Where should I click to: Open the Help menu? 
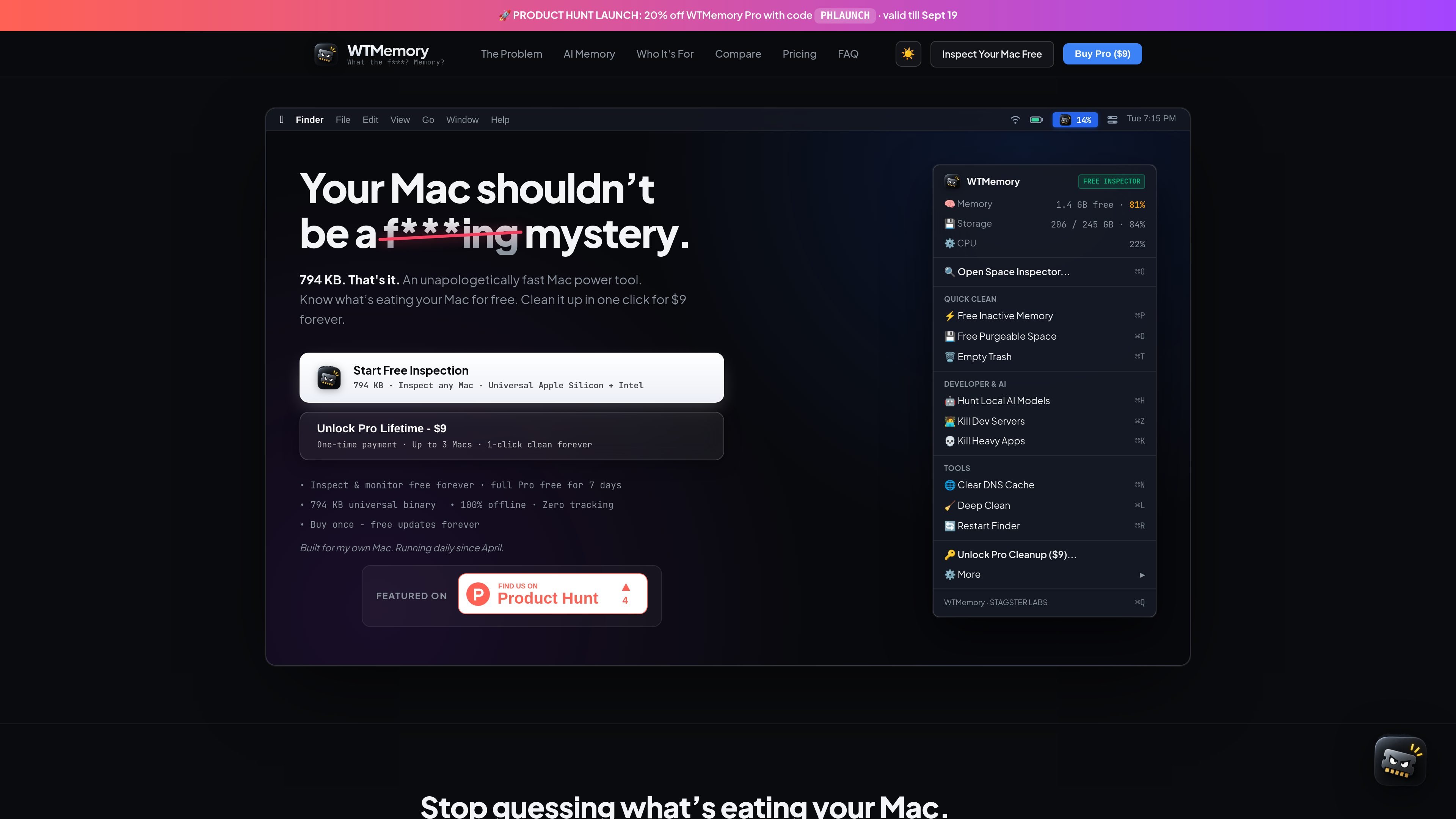tap(500, 120)
